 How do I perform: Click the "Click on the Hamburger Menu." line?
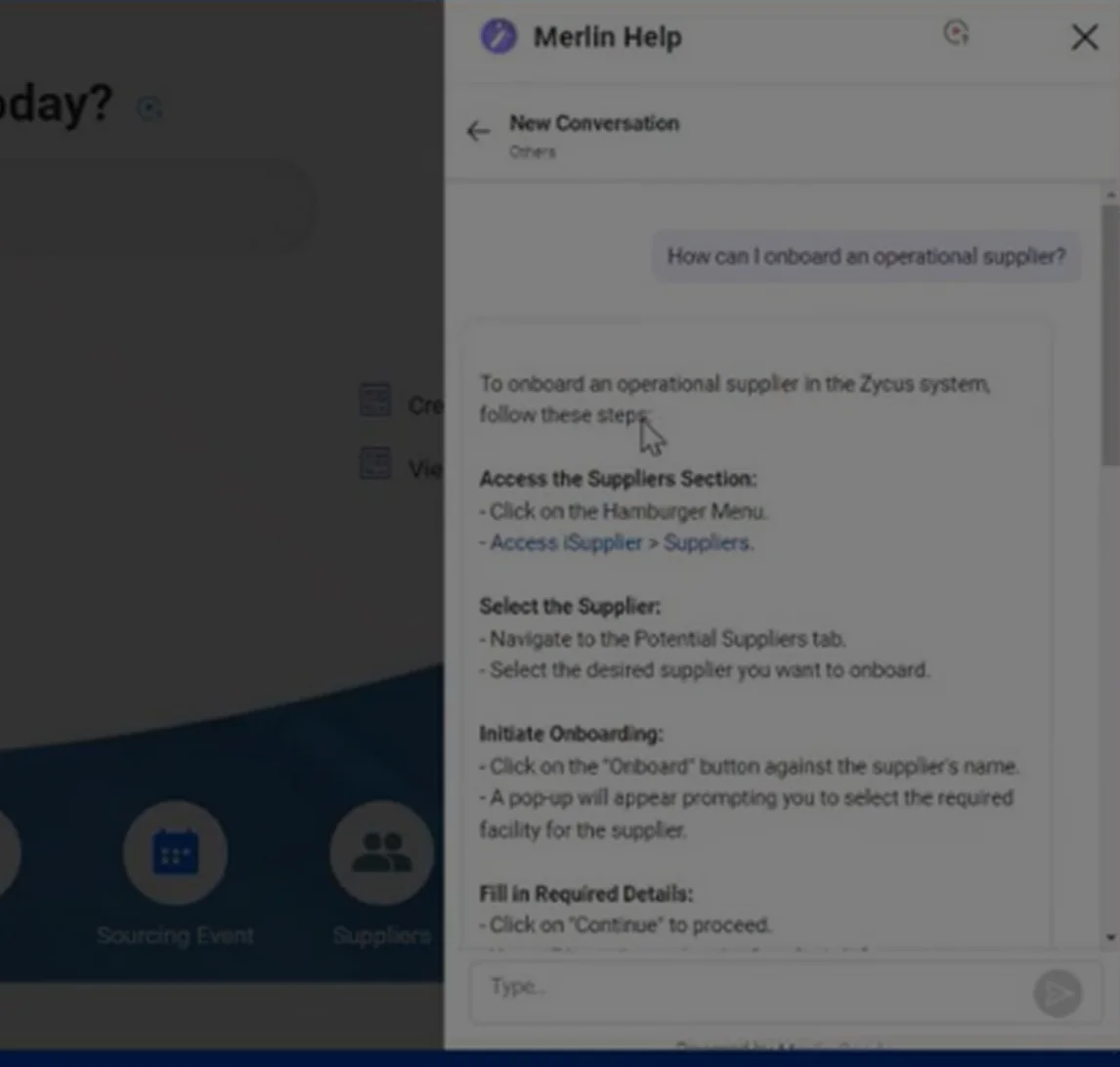click(x=623, y=511)
